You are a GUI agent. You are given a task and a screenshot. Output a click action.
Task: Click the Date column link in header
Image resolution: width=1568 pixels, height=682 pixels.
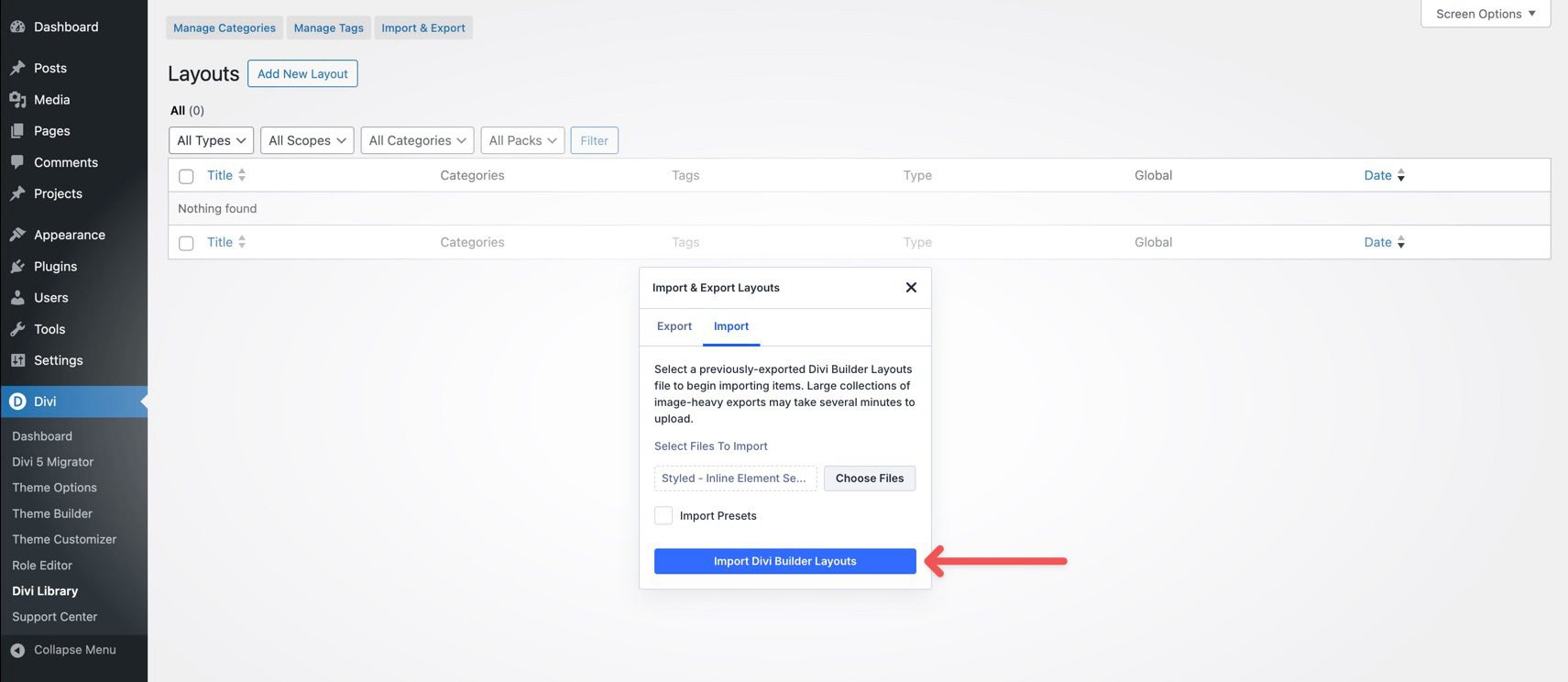point(1377,175)
